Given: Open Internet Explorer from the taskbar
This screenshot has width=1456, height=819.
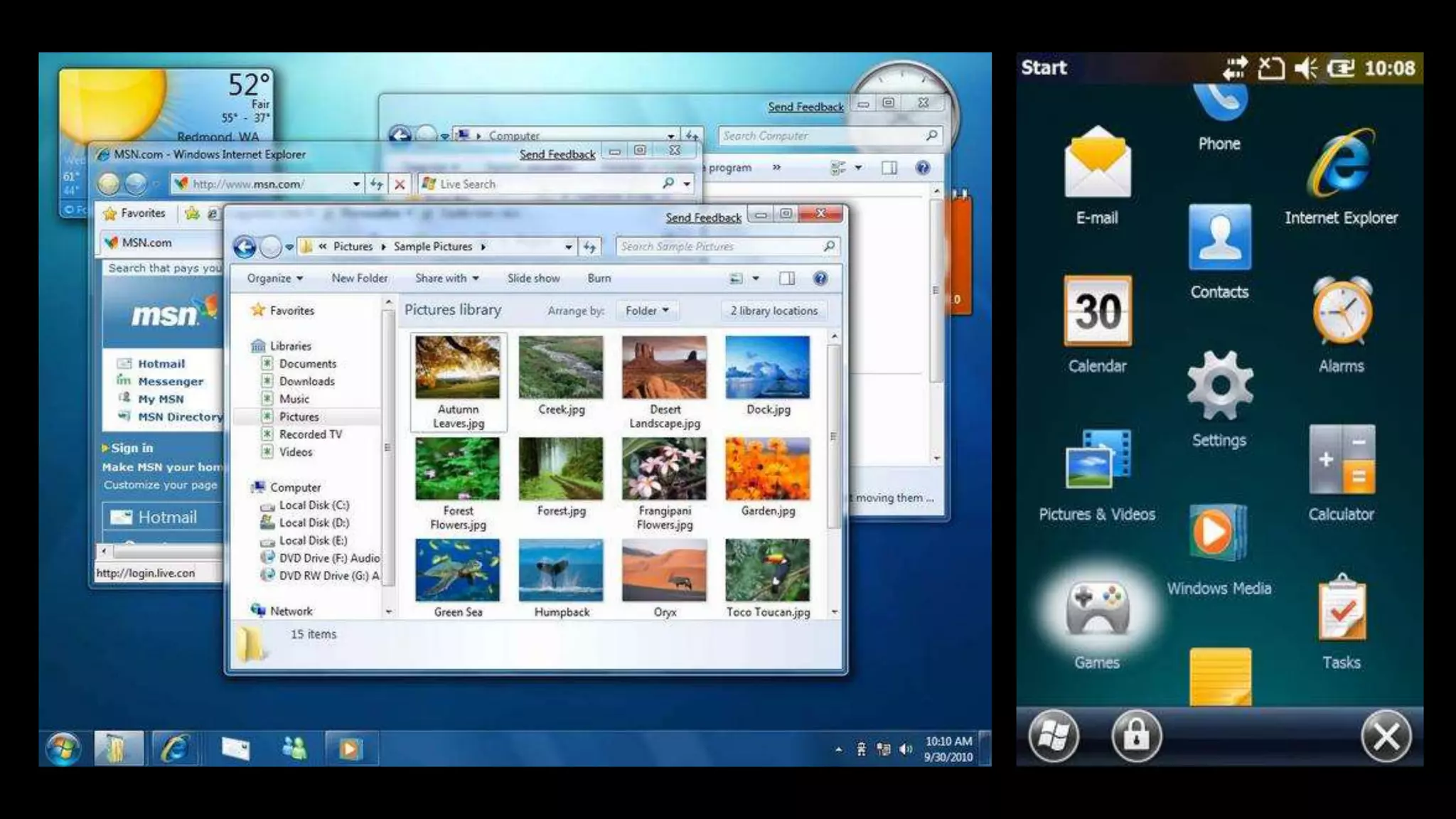Looking at the screenshot, I should pyautogui.click(x=175, y=749).
